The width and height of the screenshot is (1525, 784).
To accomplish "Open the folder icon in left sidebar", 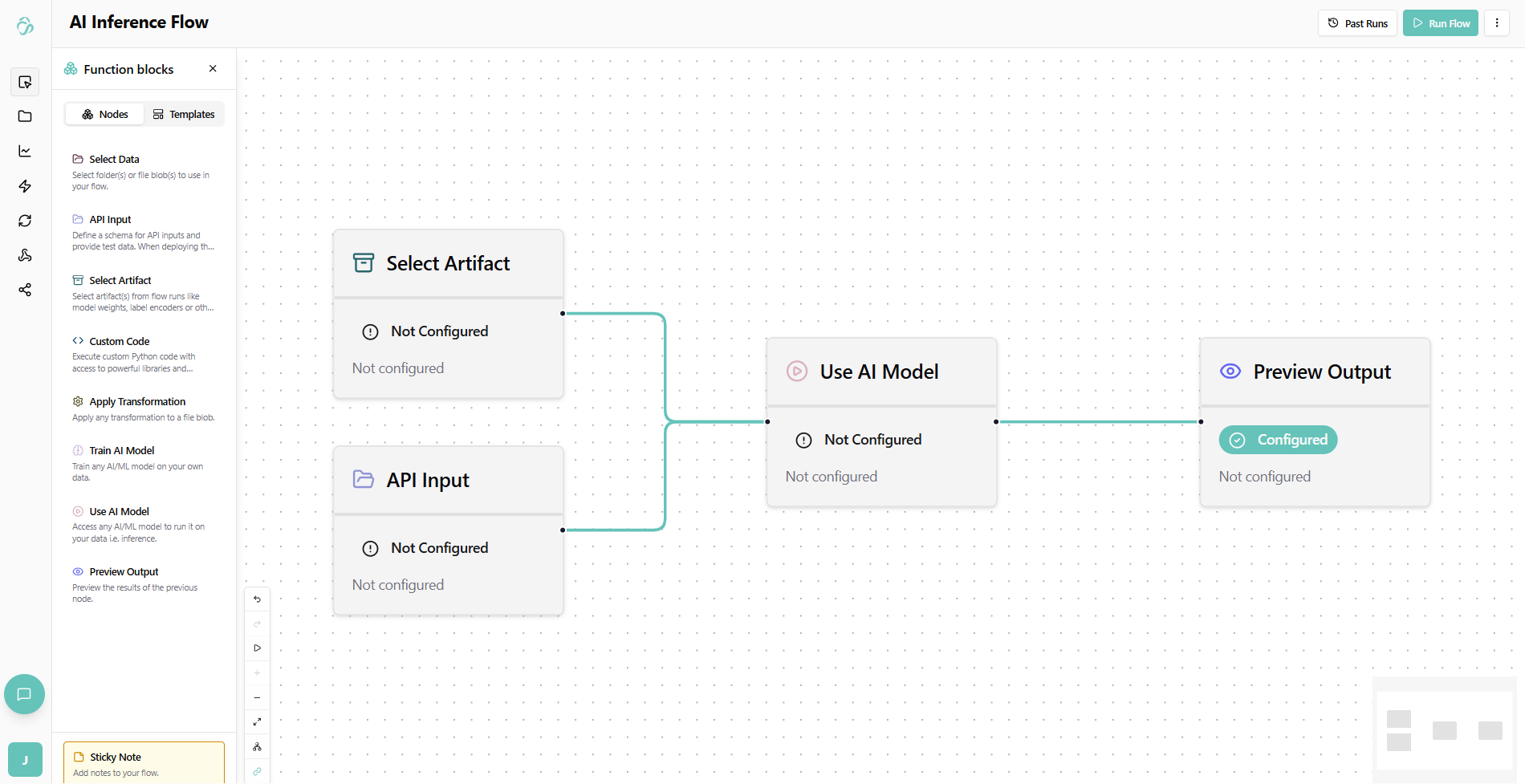I will pos(25,116).
